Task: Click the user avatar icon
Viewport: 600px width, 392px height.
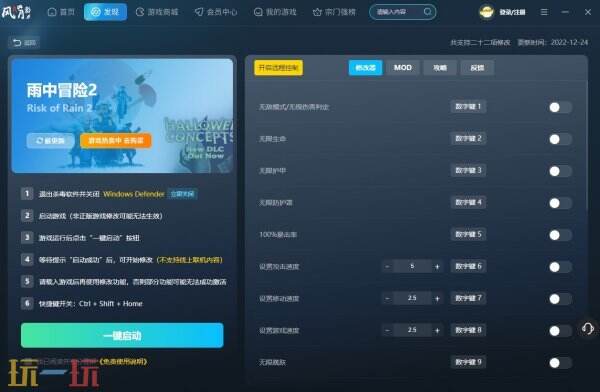Action: [x=487, y=12]
